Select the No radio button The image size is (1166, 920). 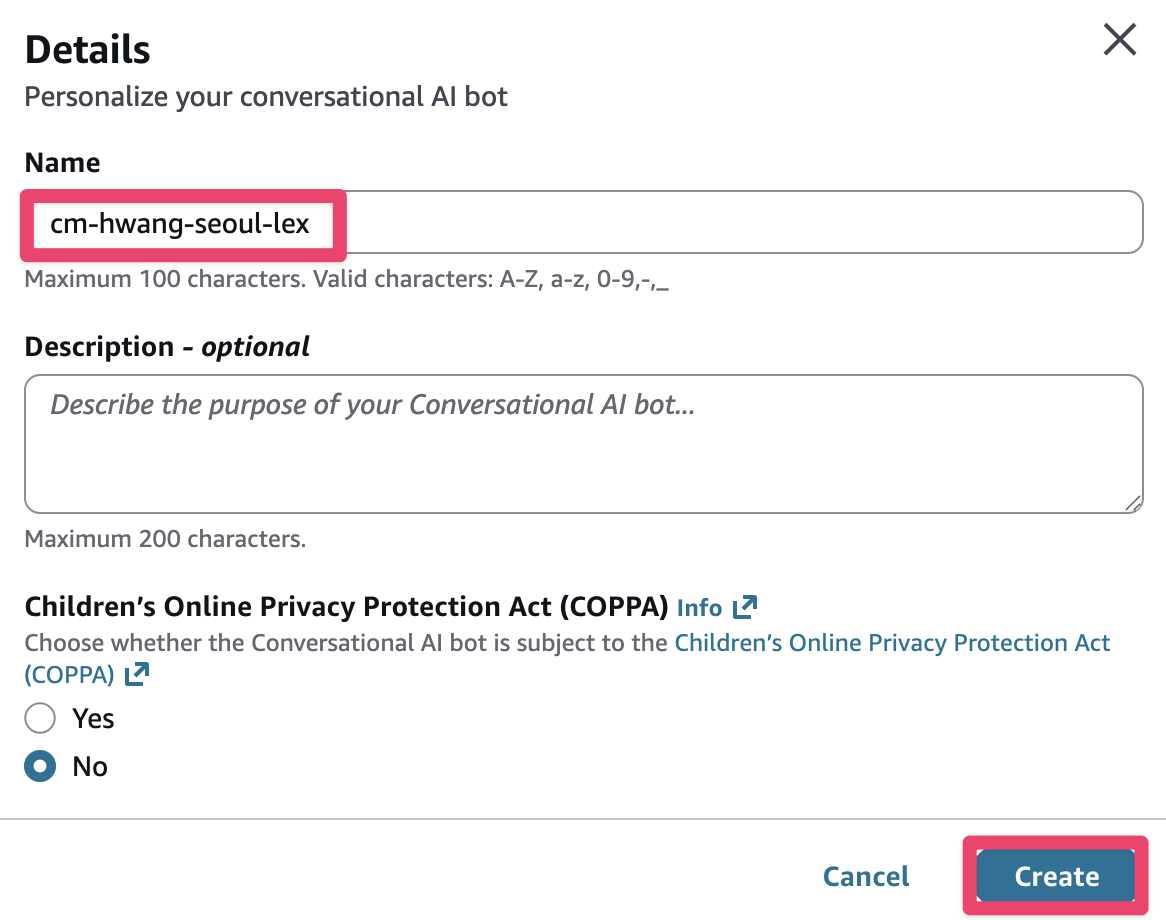(x=40, y=766)
